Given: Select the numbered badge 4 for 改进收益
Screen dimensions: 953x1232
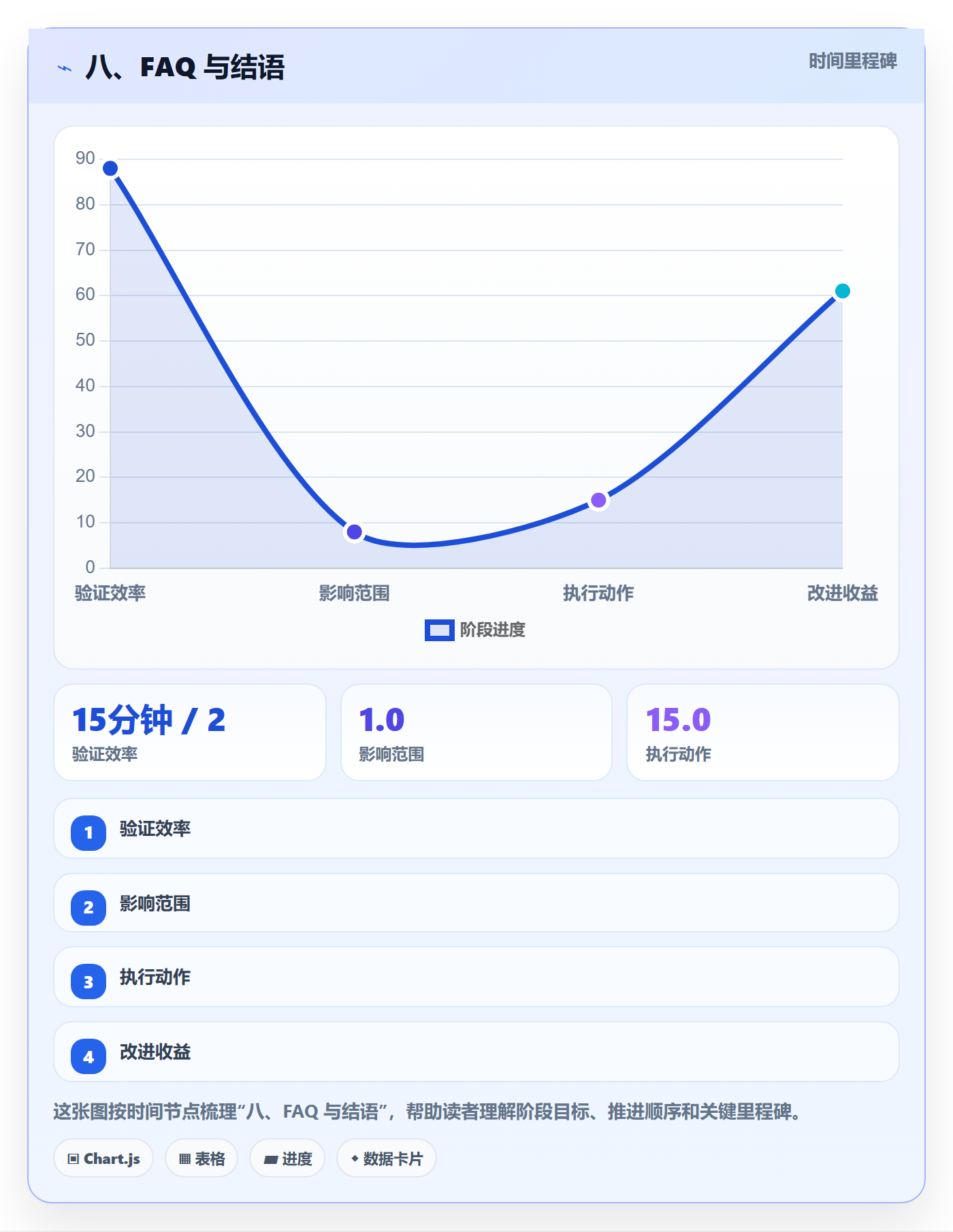Looking at the screenshot, I should (x=88, y=1057).
